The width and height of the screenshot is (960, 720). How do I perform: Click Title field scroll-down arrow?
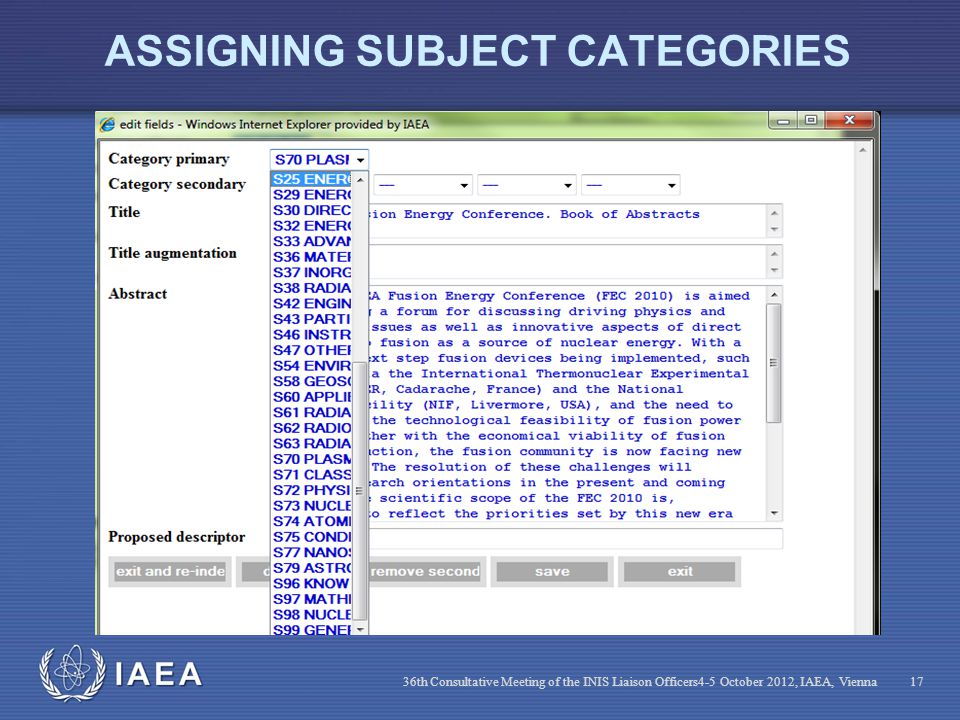click(x=774, y=230)
